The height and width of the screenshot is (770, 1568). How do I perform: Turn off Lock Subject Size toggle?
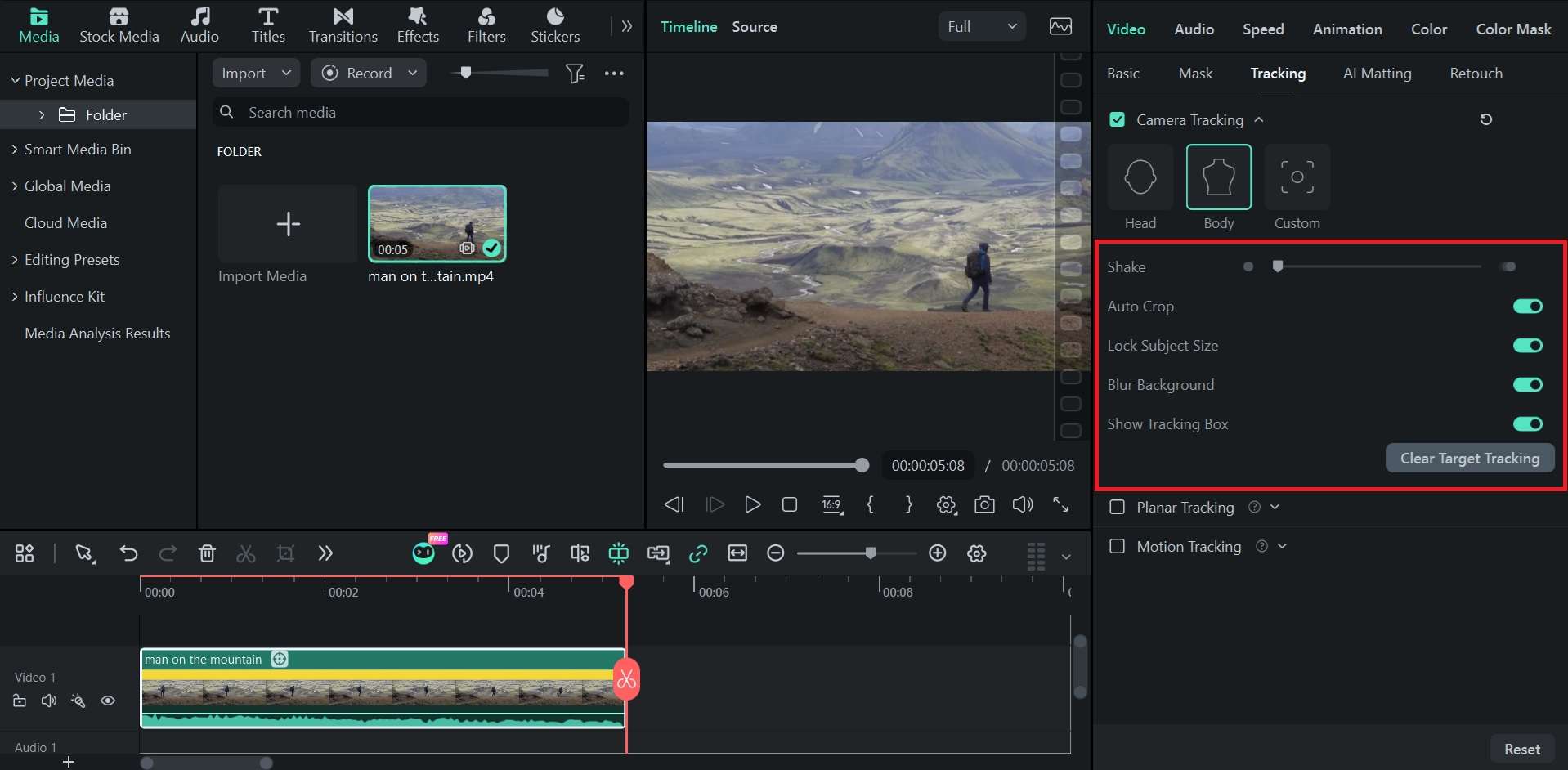1527,345
